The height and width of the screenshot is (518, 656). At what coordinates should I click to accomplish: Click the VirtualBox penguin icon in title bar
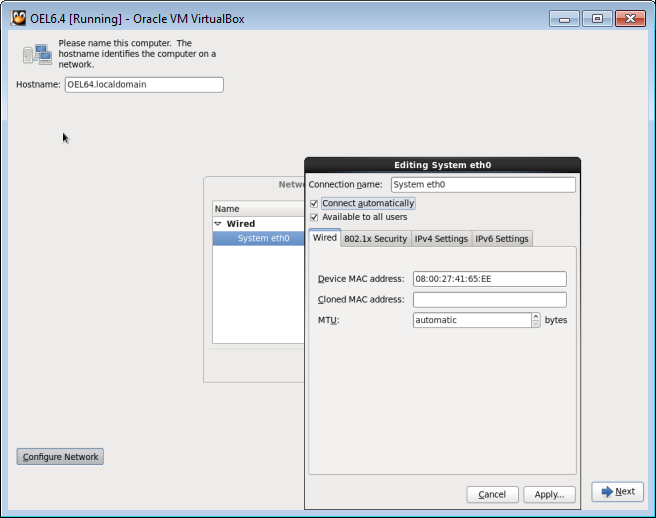pyautogui.click(x=18, y=18)
